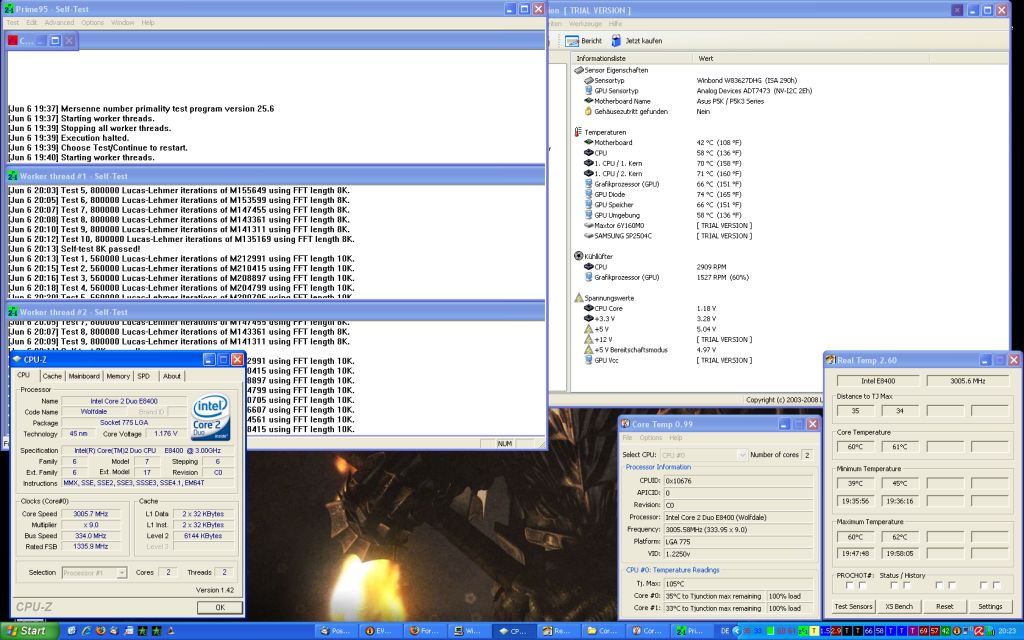Viewport: 1024px width, 640px height.
Task: Click the icon next to GPU Sensortyp
Action: (x=588, y=91)
